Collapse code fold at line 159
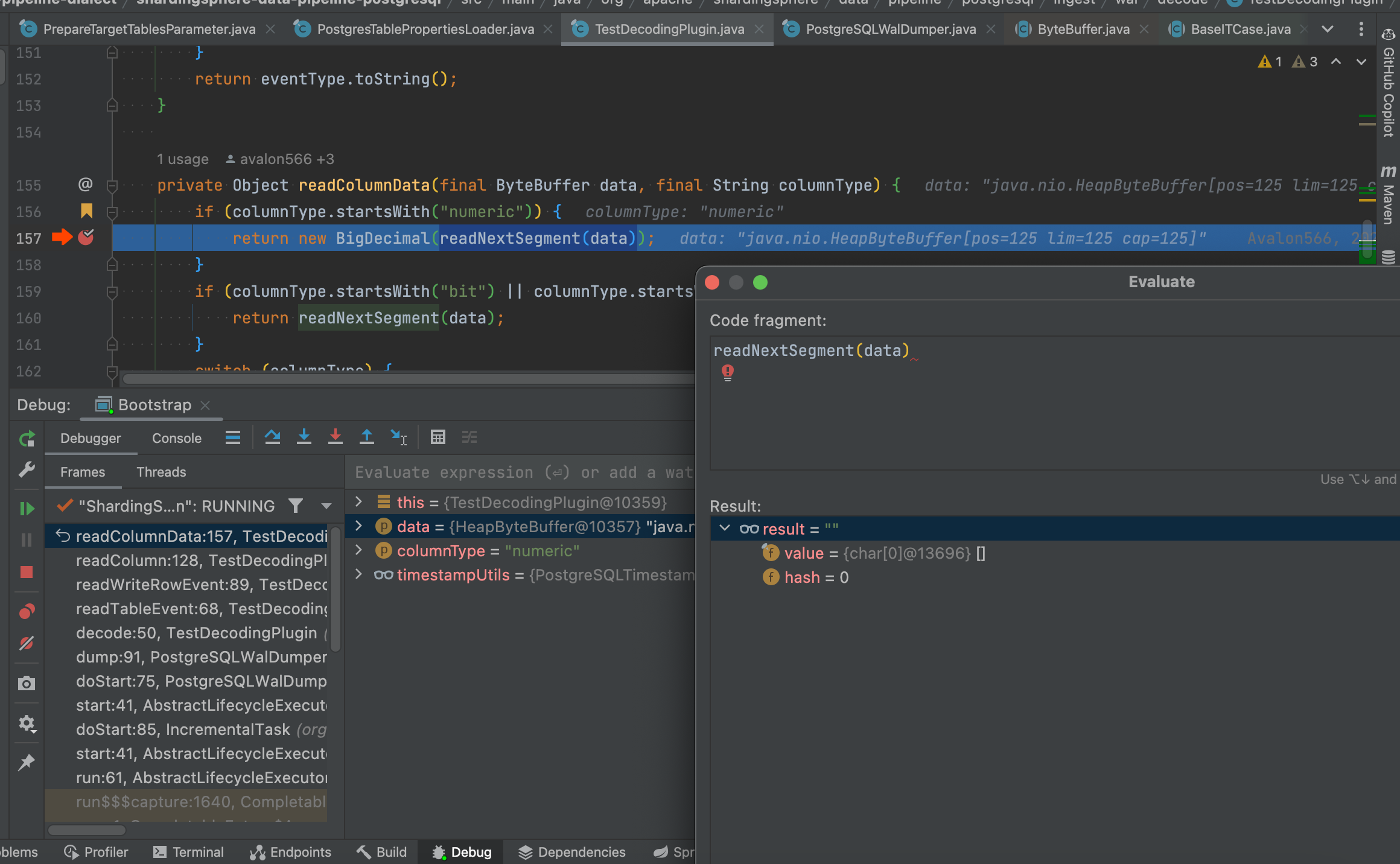 (112, 291)
